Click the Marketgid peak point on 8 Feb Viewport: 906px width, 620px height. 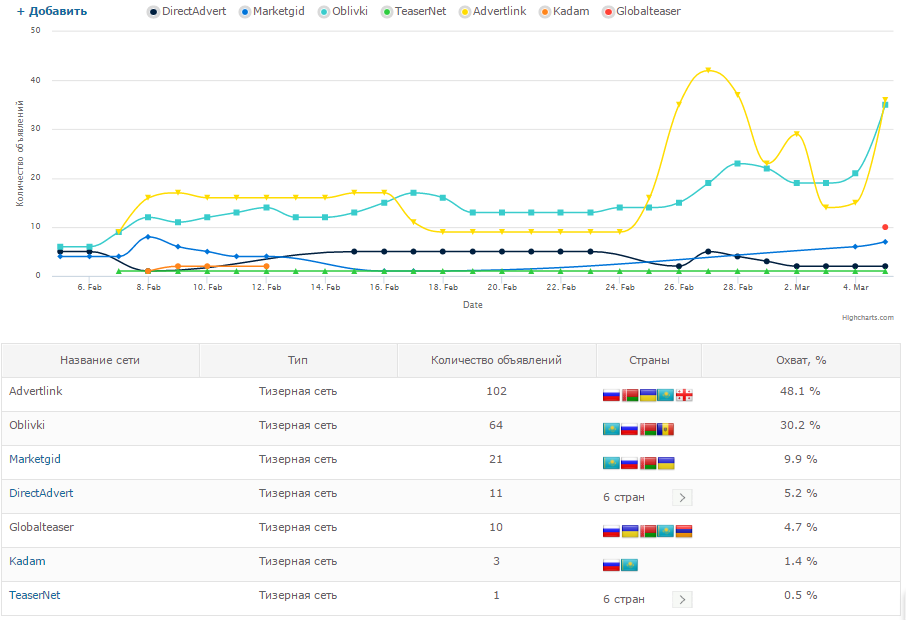point(148,237)
